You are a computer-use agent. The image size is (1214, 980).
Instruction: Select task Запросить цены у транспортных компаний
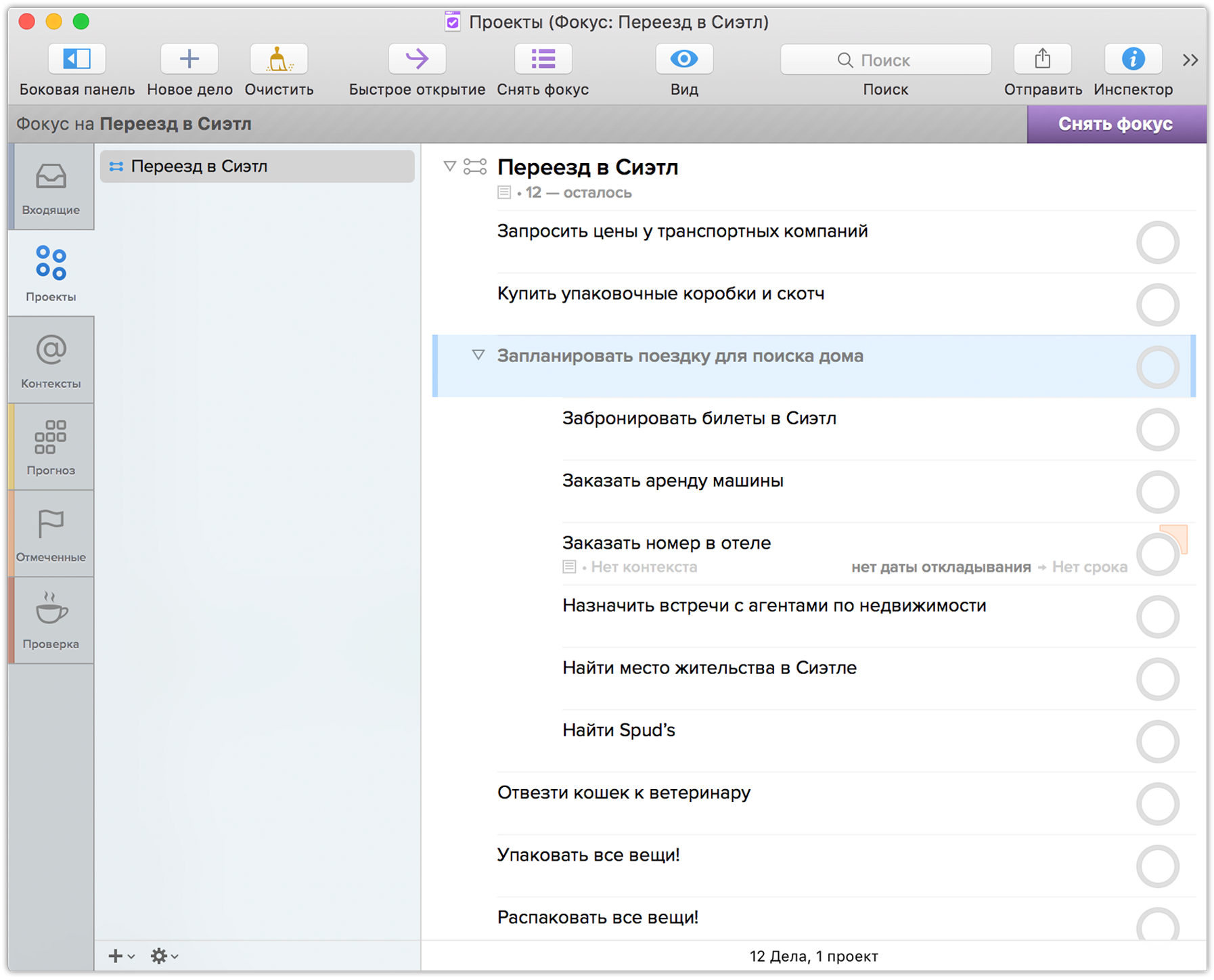point(682,231)
